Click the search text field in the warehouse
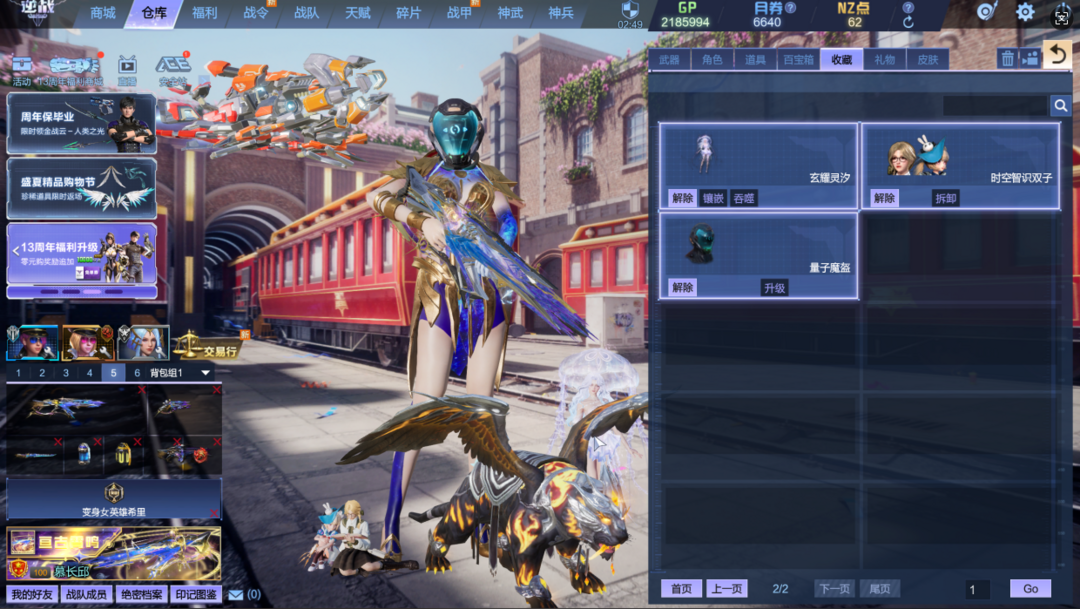Viewport: 1080px width, 609px height. [x=995, y=105]
